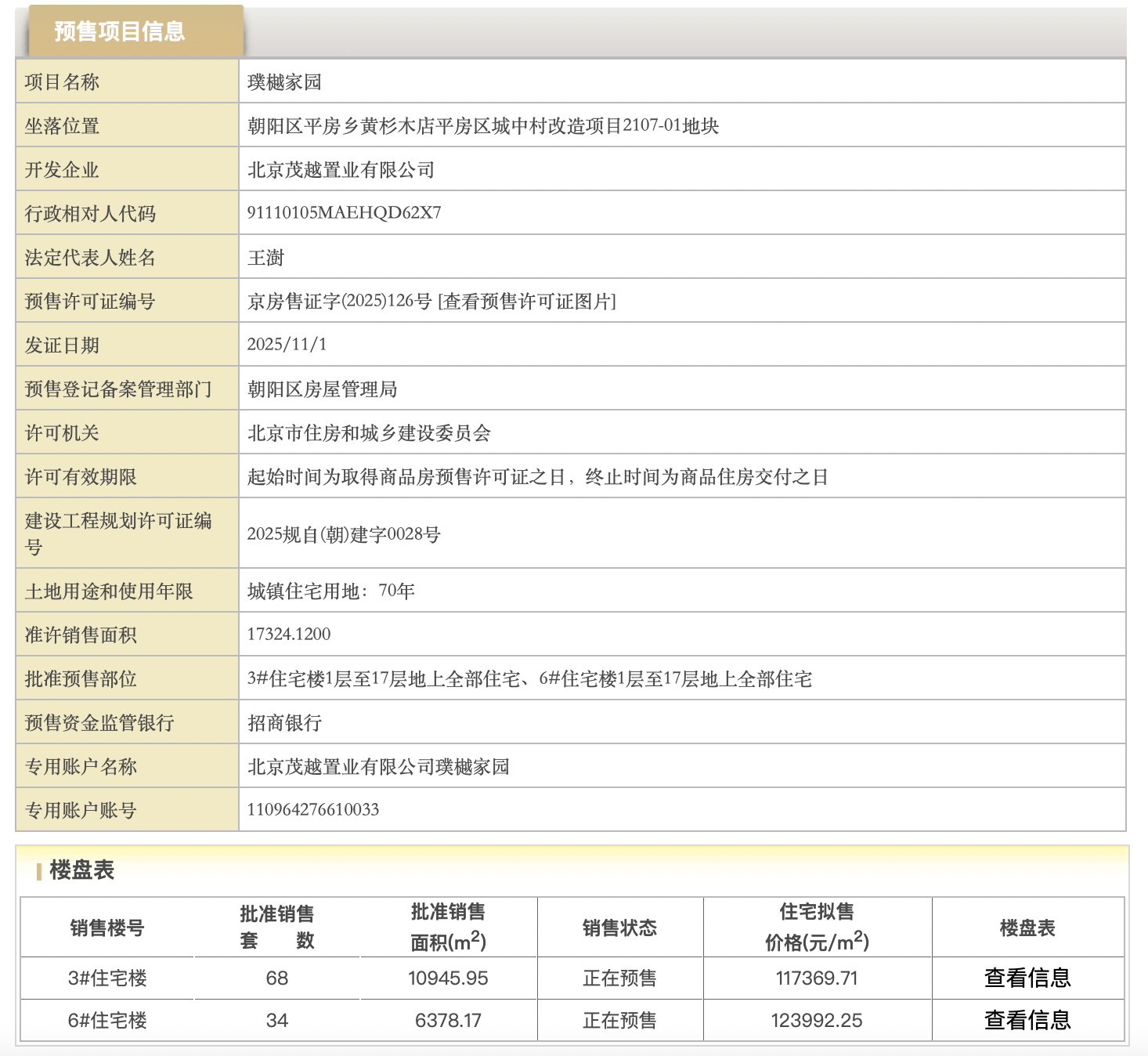Click 正在预售 status in 3#住宅楼 row
1148x1056 pixels.
(619, 978)
